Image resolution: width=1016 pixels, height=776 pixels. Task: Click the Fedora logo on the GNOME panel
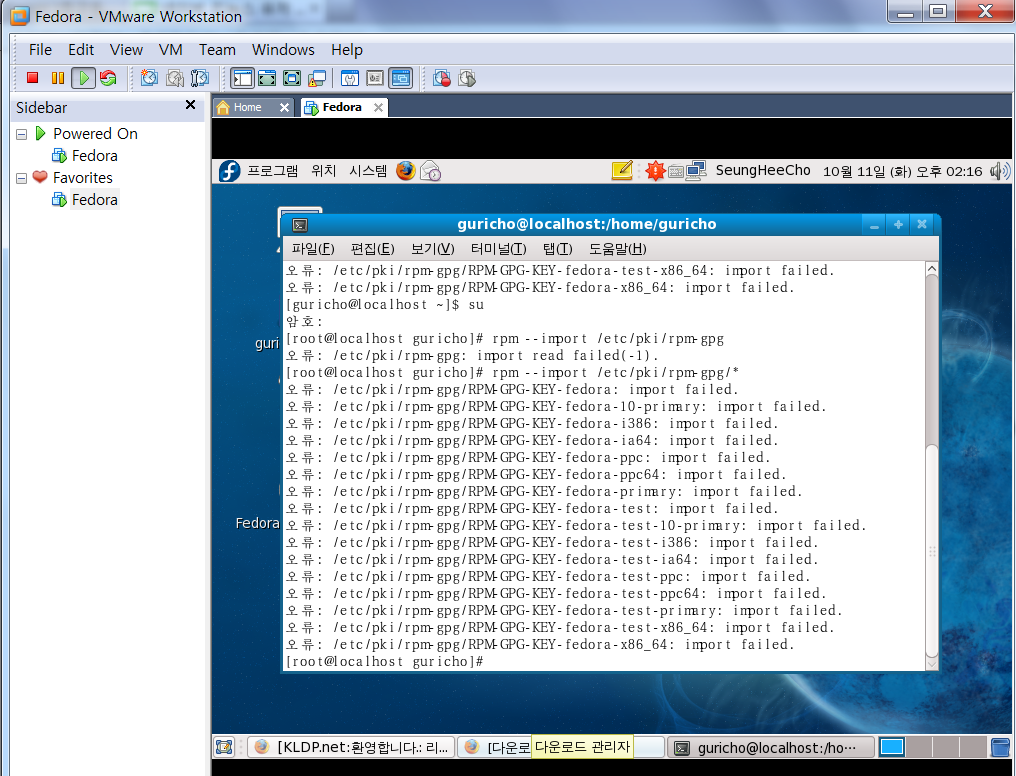[x=229, y=171]
